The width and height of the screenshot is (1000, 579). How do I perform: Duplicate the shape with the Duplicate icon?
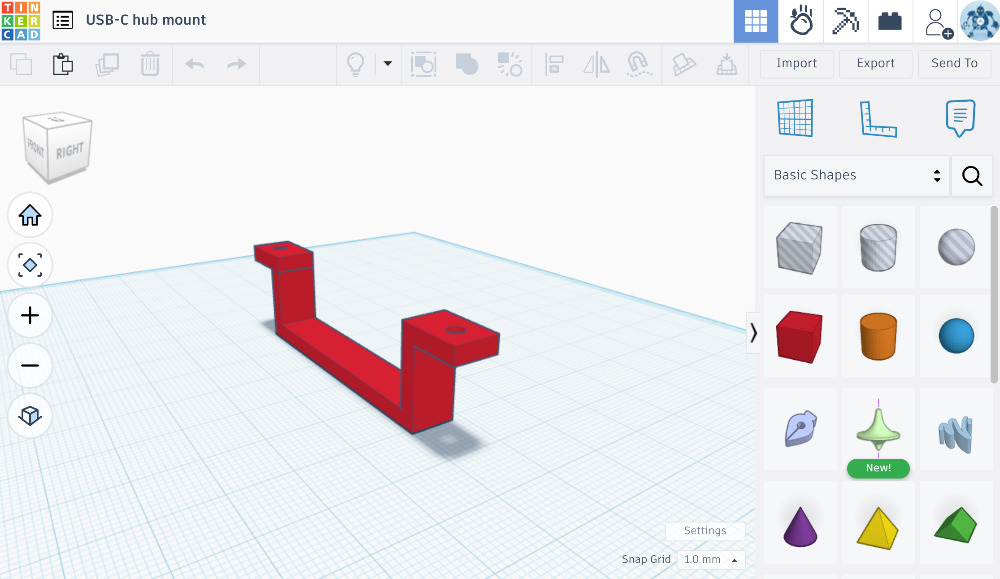coord(109,64)
